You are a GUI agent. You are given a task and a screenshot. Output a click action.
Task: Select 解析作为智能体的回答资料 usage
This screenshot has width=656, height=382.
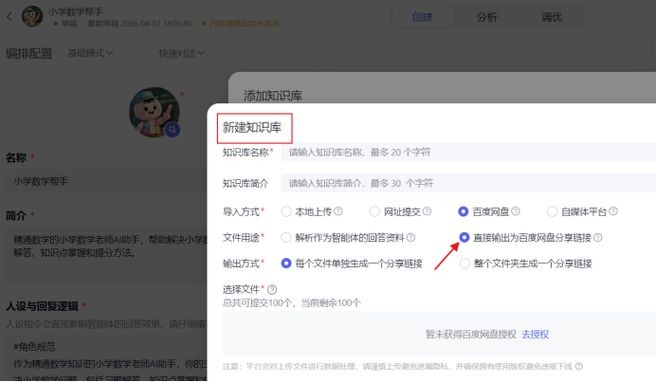tap(286, 238)
